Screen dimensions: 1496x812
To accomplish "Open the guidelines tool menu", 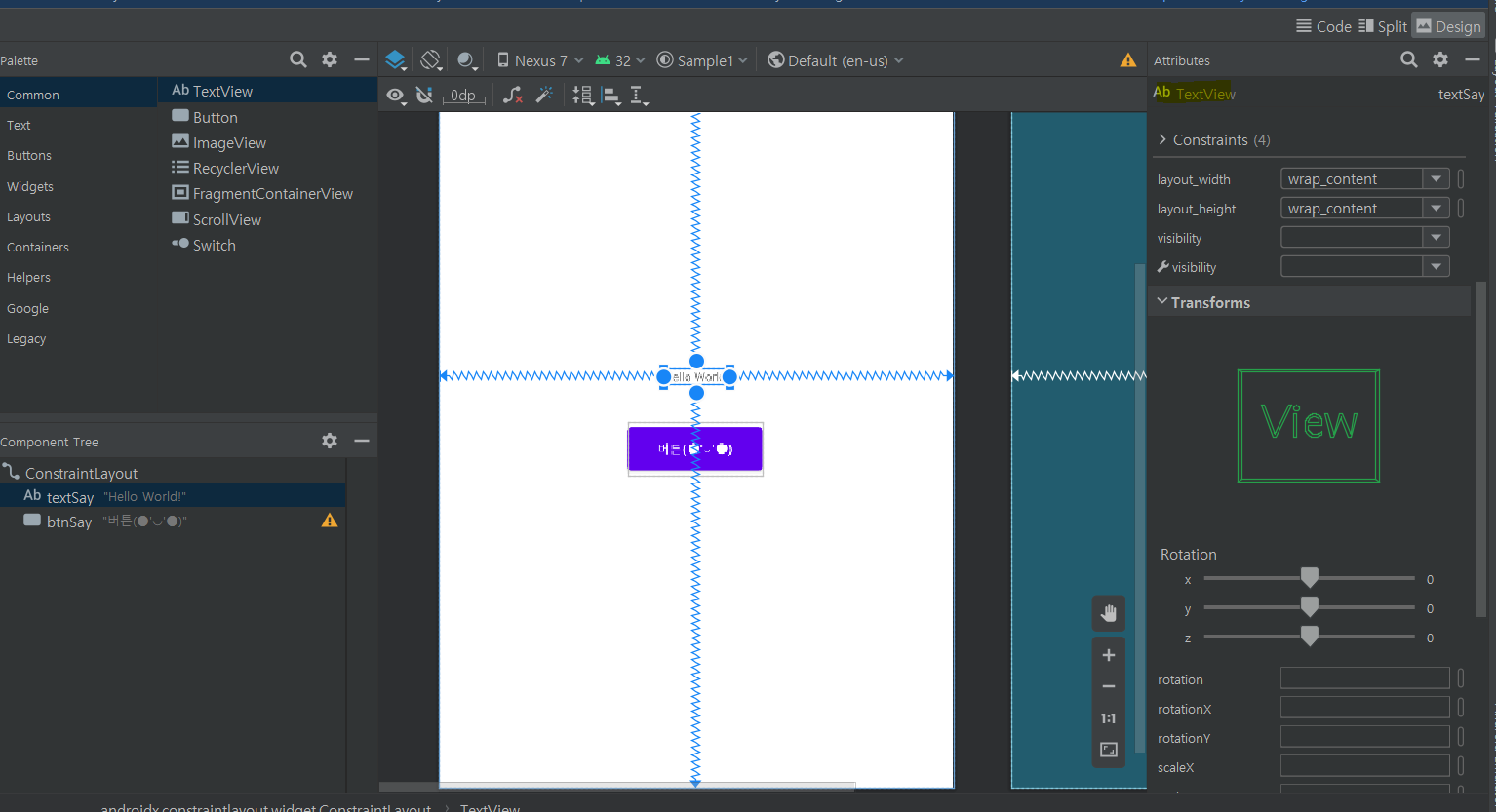I will click(640, 95).
